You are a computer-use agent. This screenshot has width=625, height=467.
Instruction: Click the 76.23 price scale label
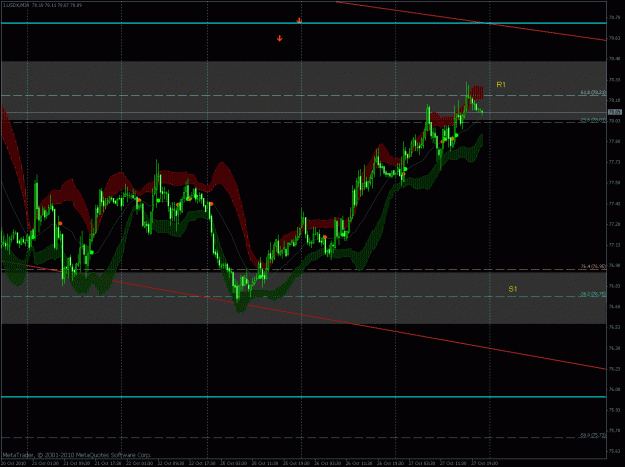(x=614, y=369)
